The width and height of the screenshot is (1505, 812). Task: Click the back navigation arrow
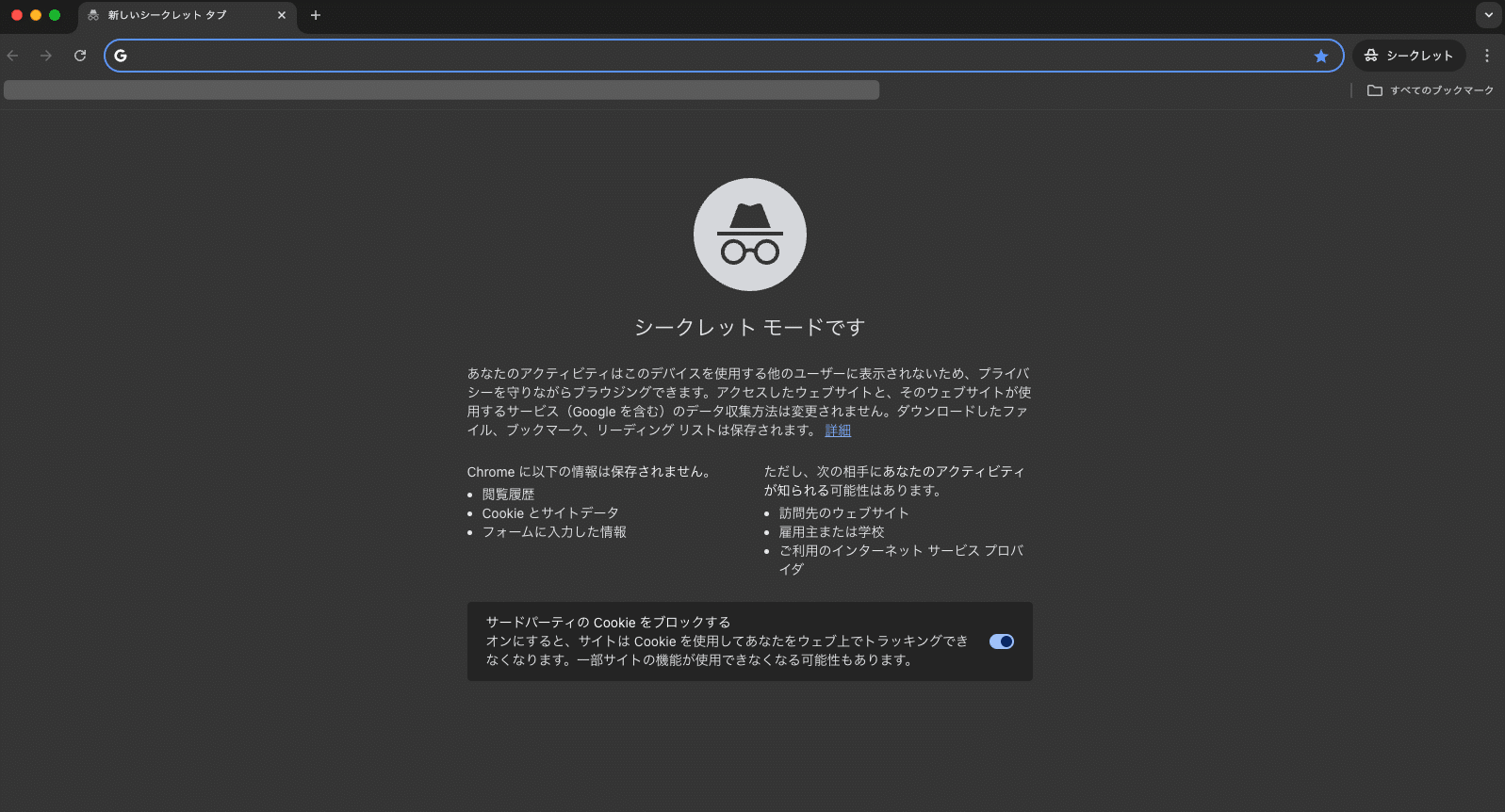point(13,56)
